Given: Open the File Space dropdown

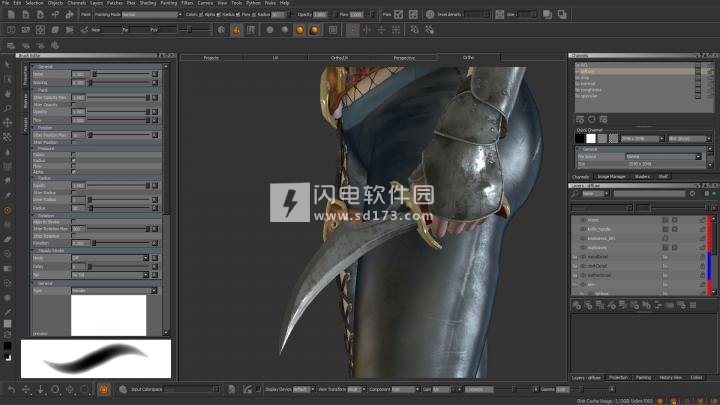Looking at the screenshot, I should pos(664,157).
